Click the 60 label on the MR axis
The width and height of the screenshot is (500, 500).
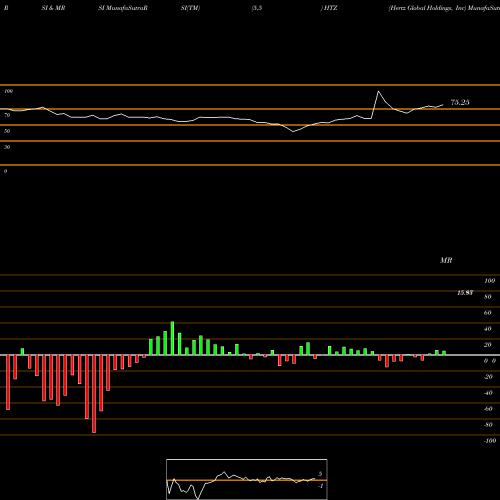coord(488,313)
